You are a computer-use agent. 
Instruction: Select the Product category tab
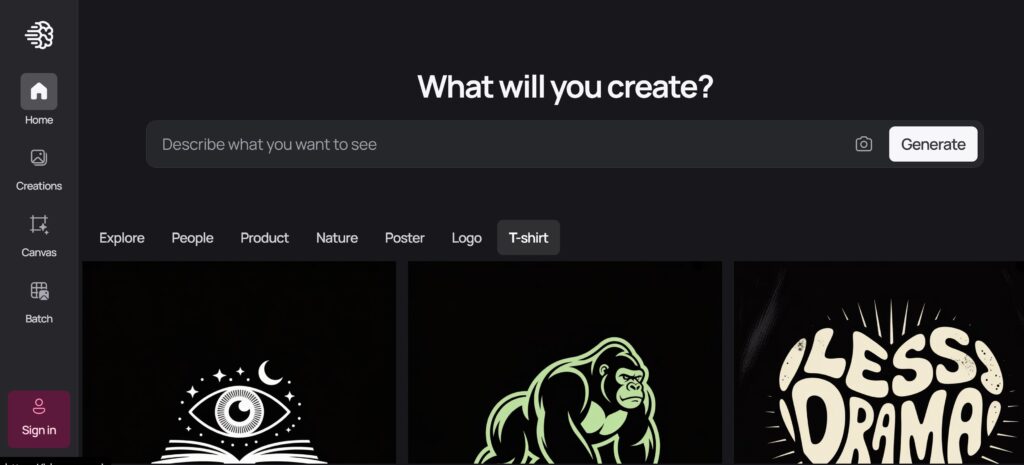coord(264,238)
